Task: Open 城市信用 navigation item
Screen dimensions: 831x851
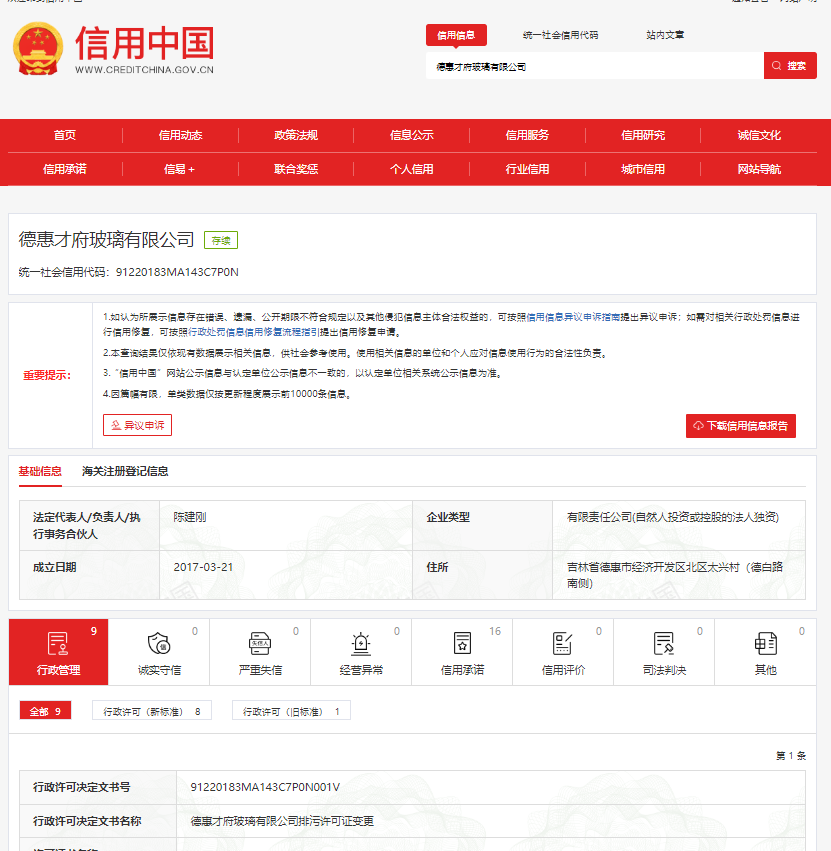Action: [643, 169]
